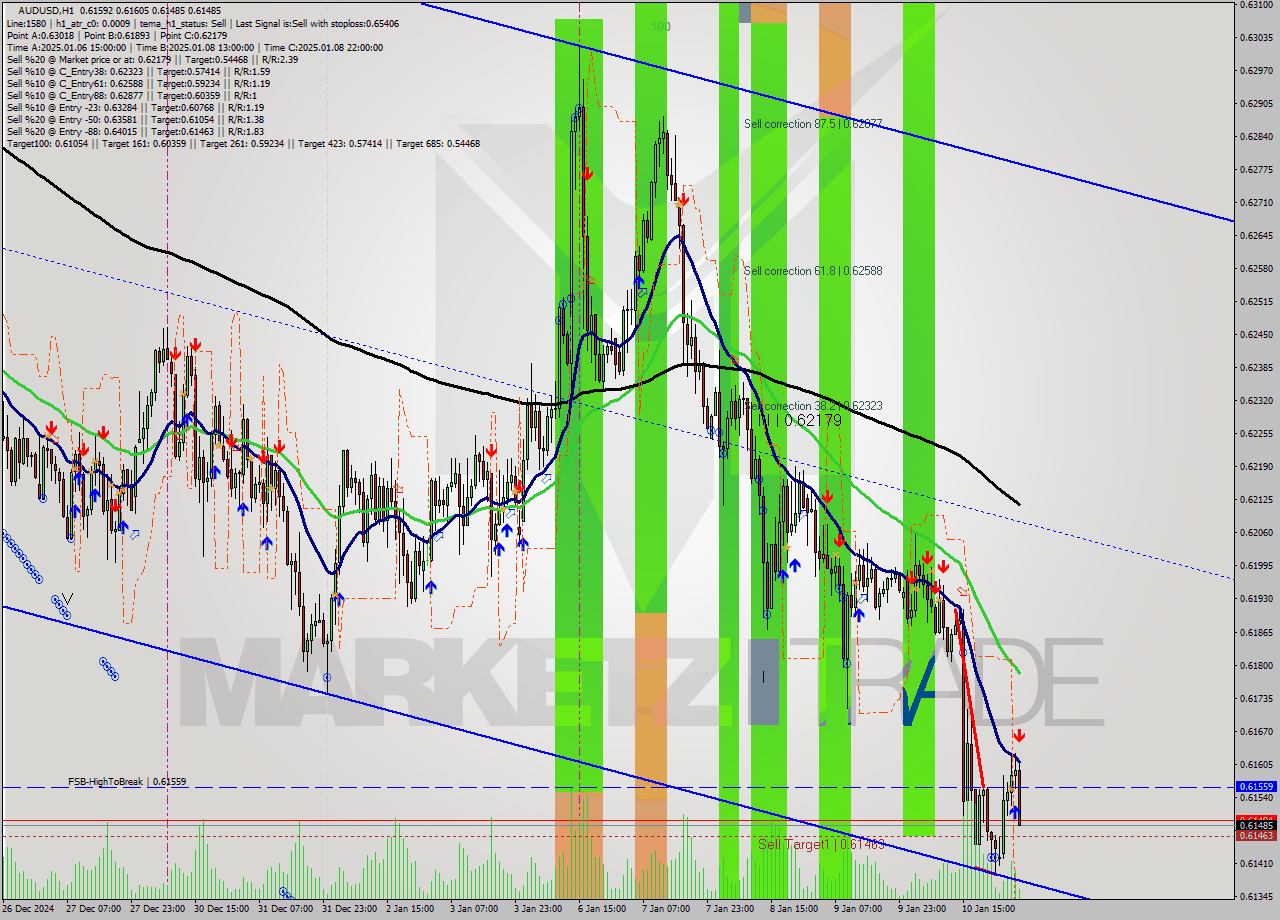Click the 0.62255 price axis label

(1255, 434)
